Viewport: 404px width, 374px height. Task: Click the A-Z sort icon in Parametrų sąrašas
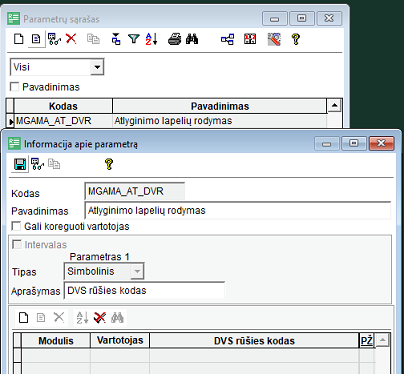click(151, 39)
